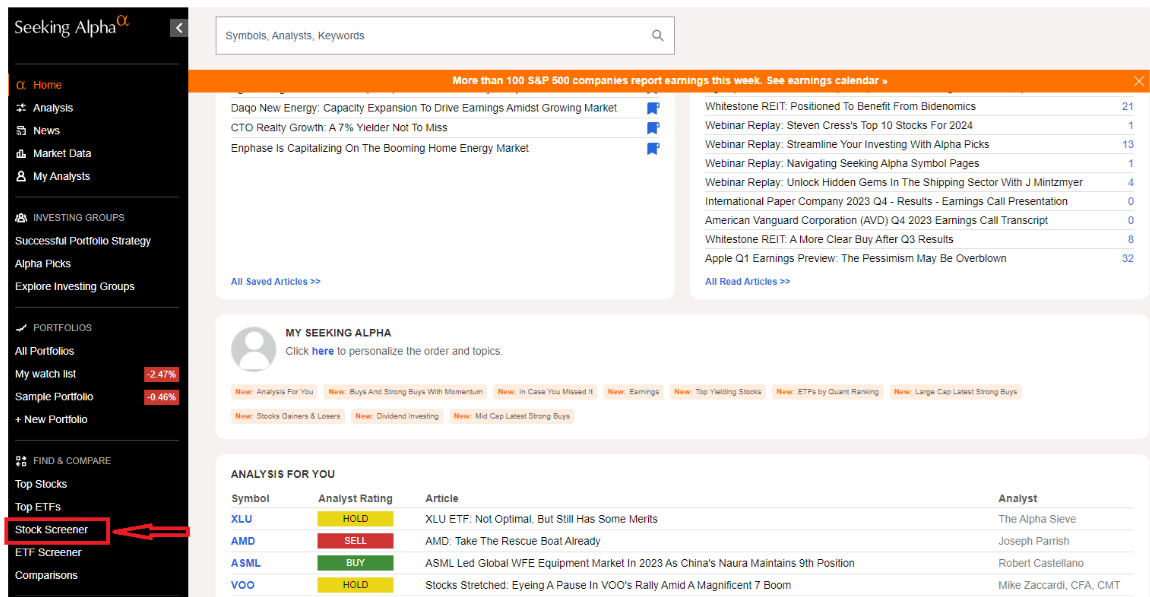The height and width of the screenshot is (597, 1150).
Task: Click the SELL rating badge for AMD
Action: point(355,541)
